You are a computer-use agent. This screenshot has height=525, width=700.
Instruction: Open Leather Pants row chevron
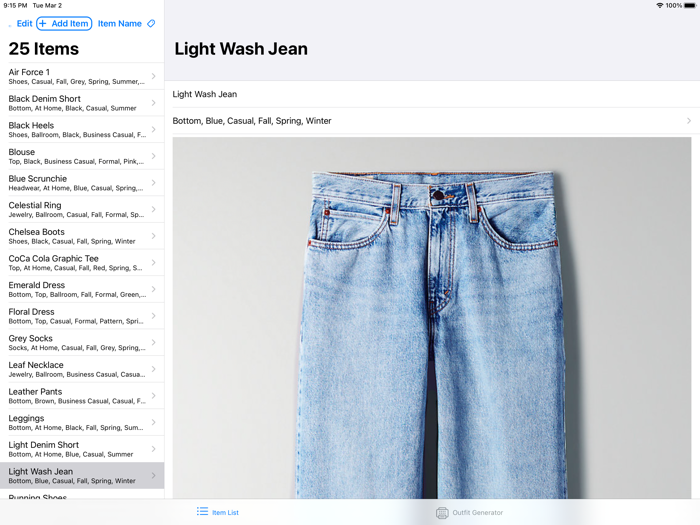tap(154, 396)
